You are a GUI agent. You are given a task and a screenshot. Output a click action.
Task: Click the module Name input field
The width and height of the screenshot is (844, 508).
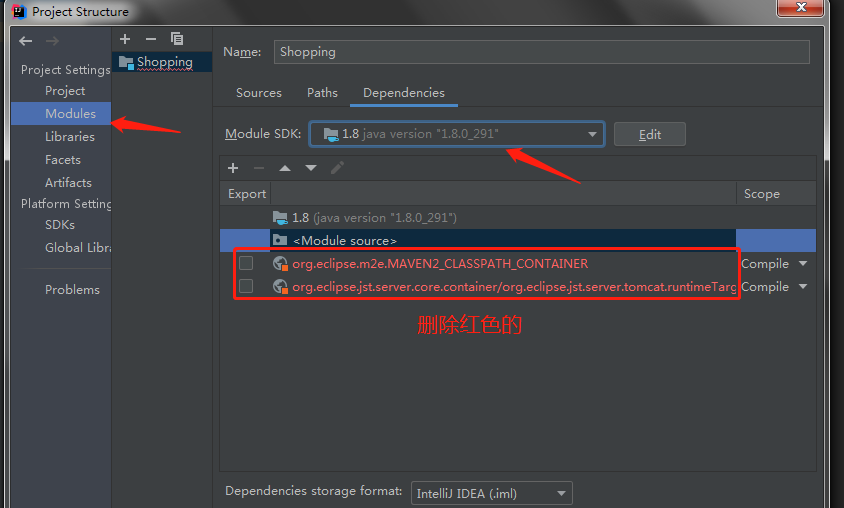click(541, 52)
